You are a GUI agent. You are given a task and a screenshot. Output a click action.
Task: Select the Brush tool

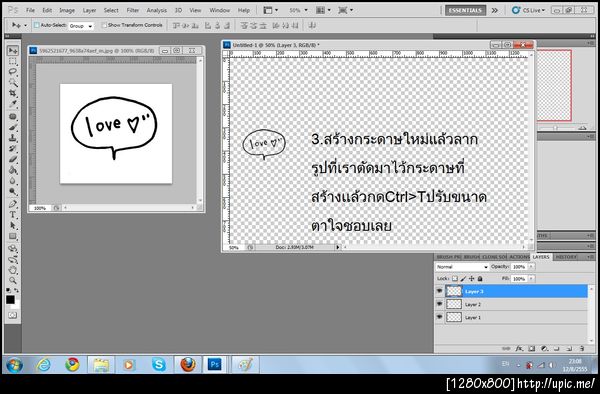click(x=13, y=127)
